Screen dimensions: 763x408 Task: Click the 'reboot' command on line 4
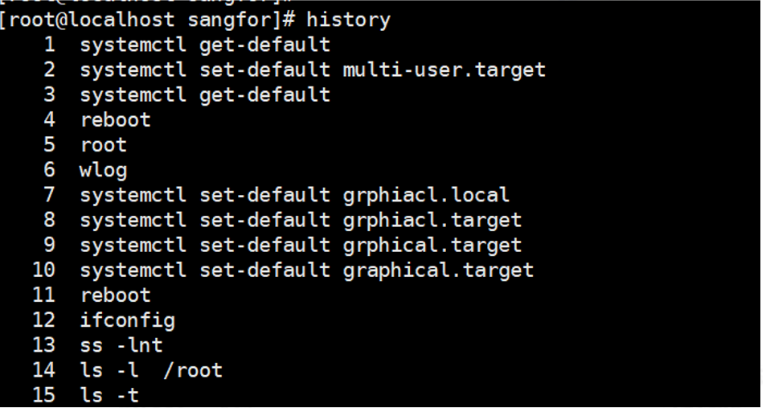click(116, 120)
